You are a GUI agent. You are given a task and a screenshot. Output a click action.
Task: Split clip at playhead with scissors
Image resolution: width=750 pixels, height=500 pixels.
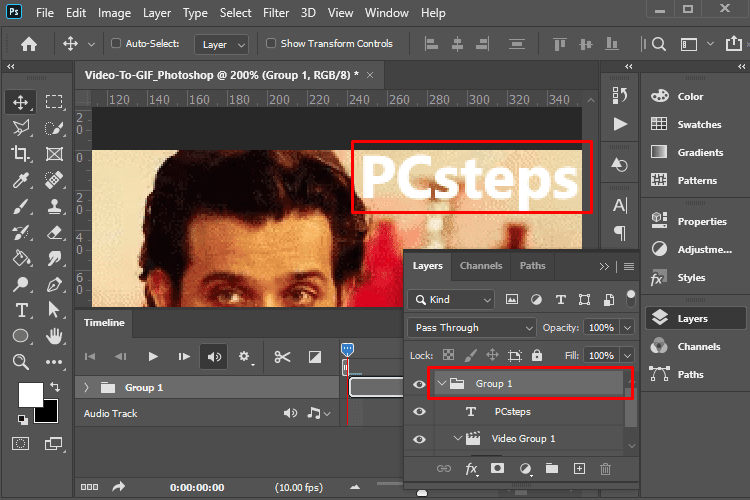pyautogui.click(x=282, y=357)
